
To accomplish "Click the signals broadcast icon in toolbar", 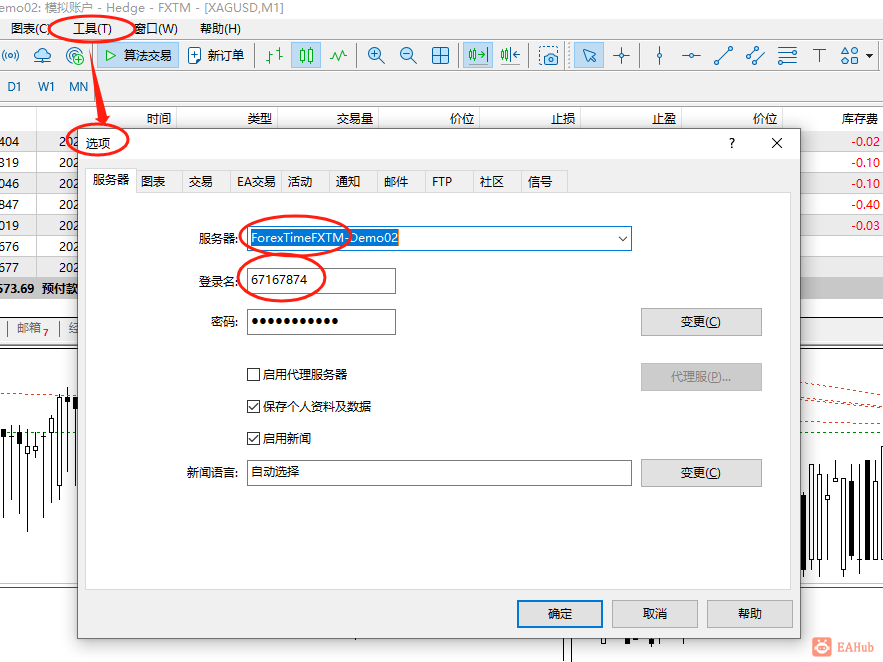I will pos(10,55).
